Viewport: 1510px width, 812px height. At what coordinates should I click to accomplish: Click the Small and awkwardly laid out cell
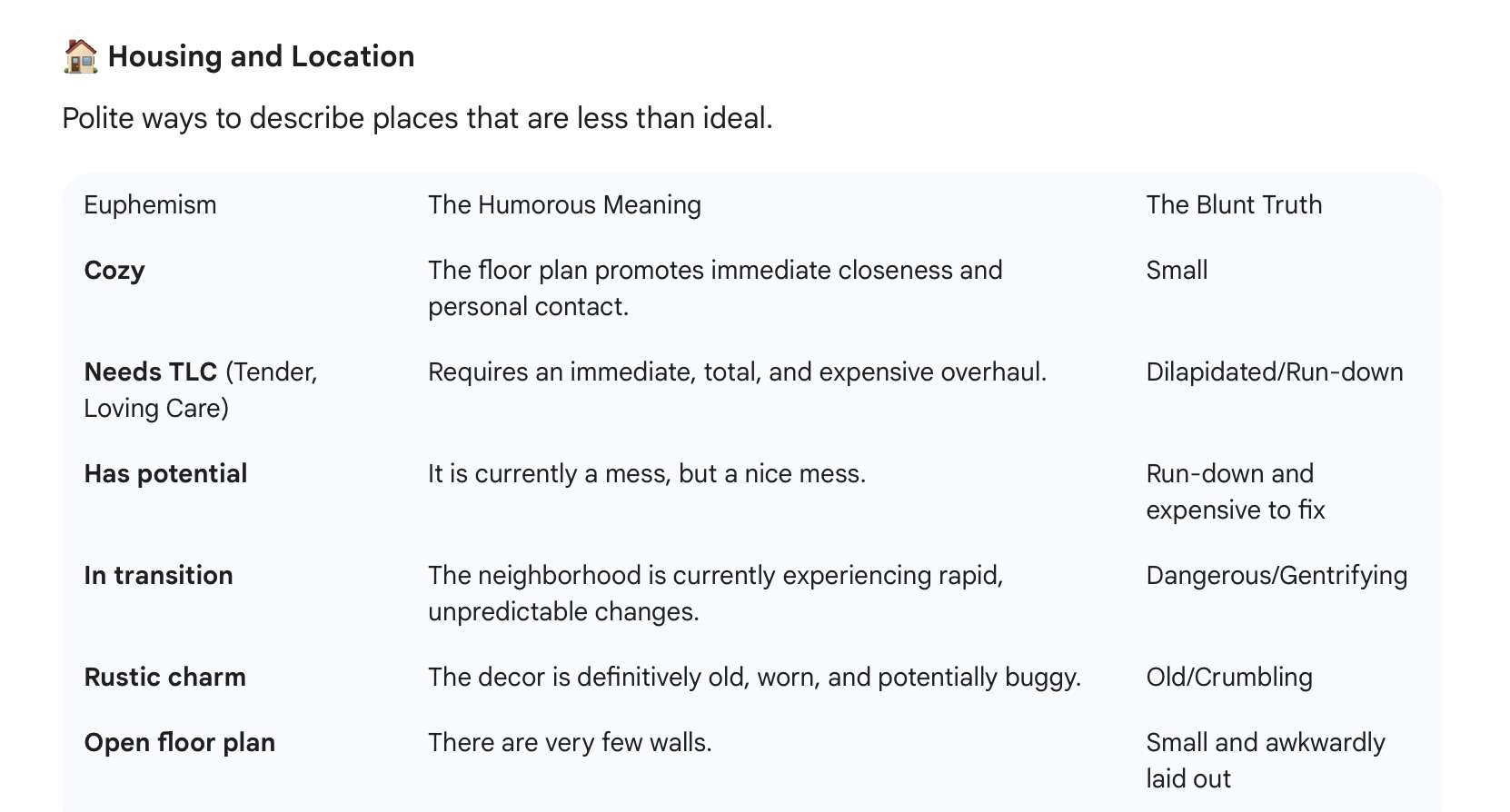[x=1265, y=760]
